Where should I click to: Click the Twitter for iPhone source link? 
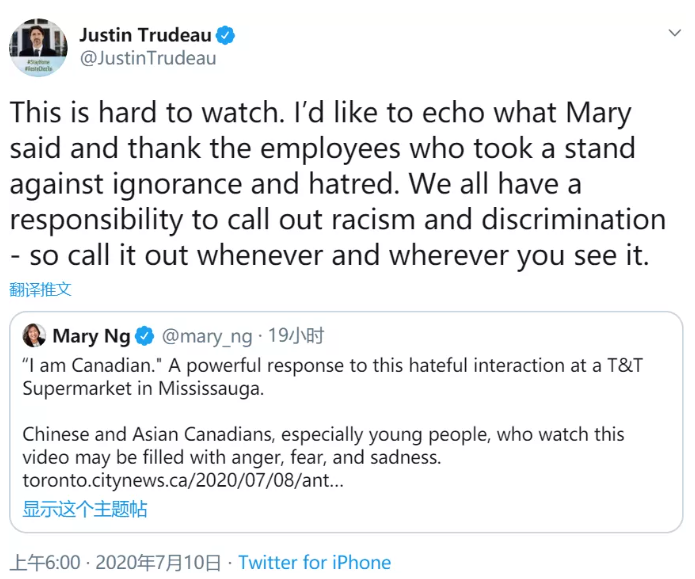point(315,563)
